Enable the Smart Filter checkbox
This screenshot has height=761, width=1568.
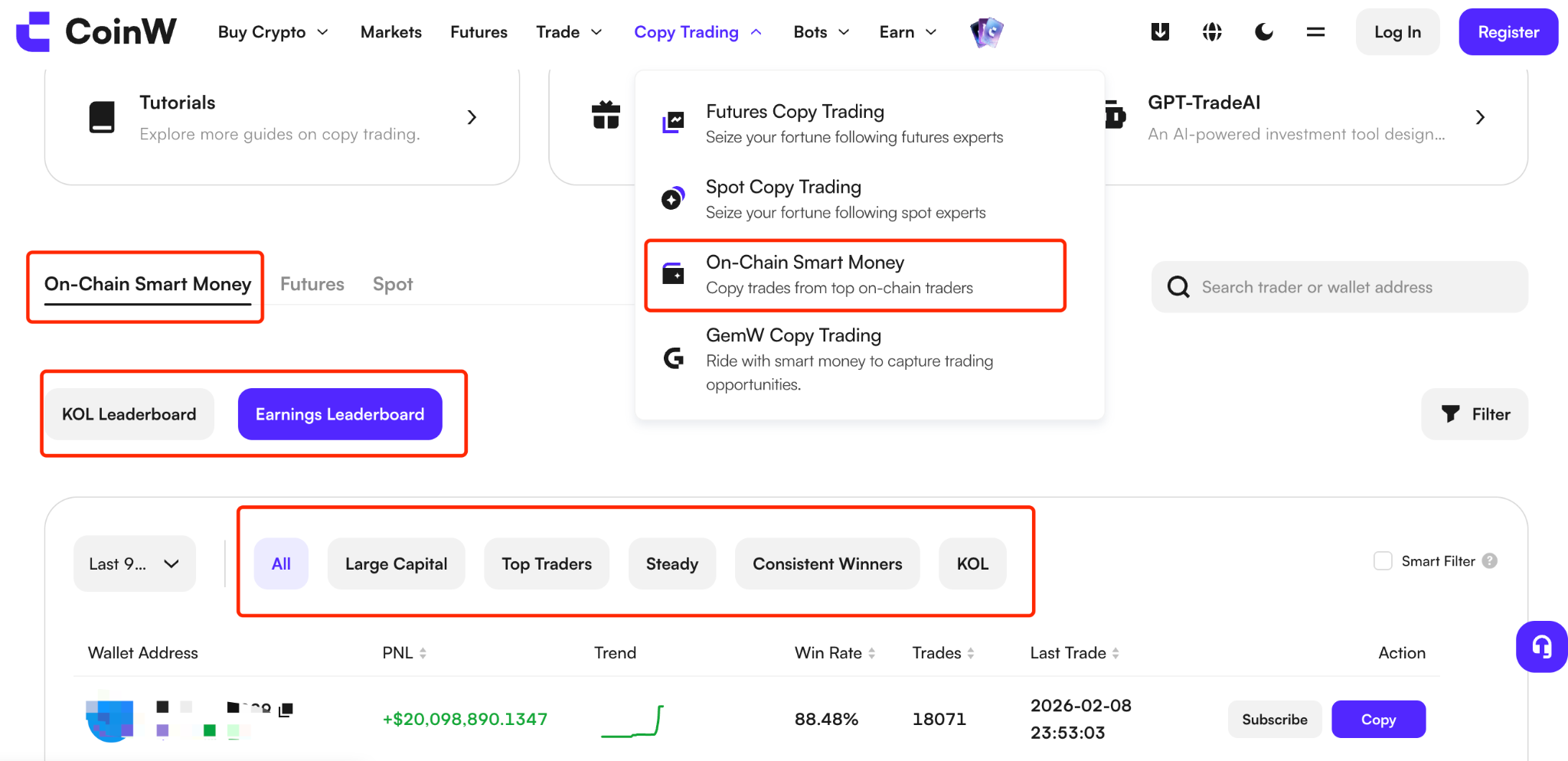click(1383, 561)
